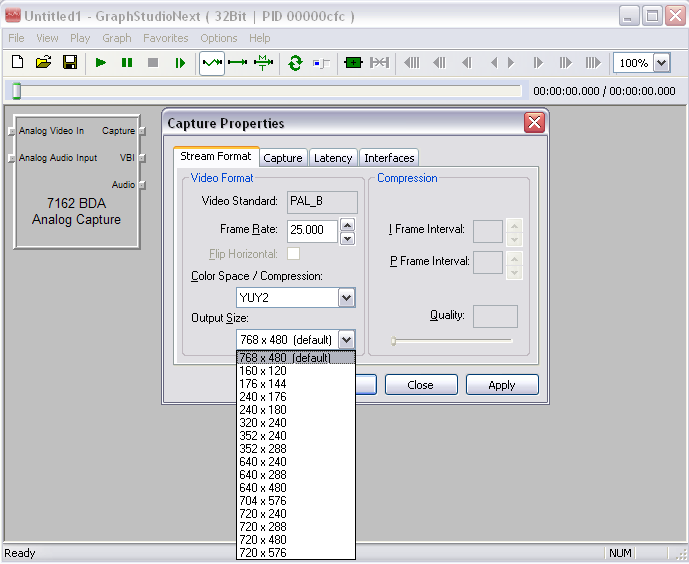Pause the graph playback
The image size is (689, 564).
coord(127,63)
